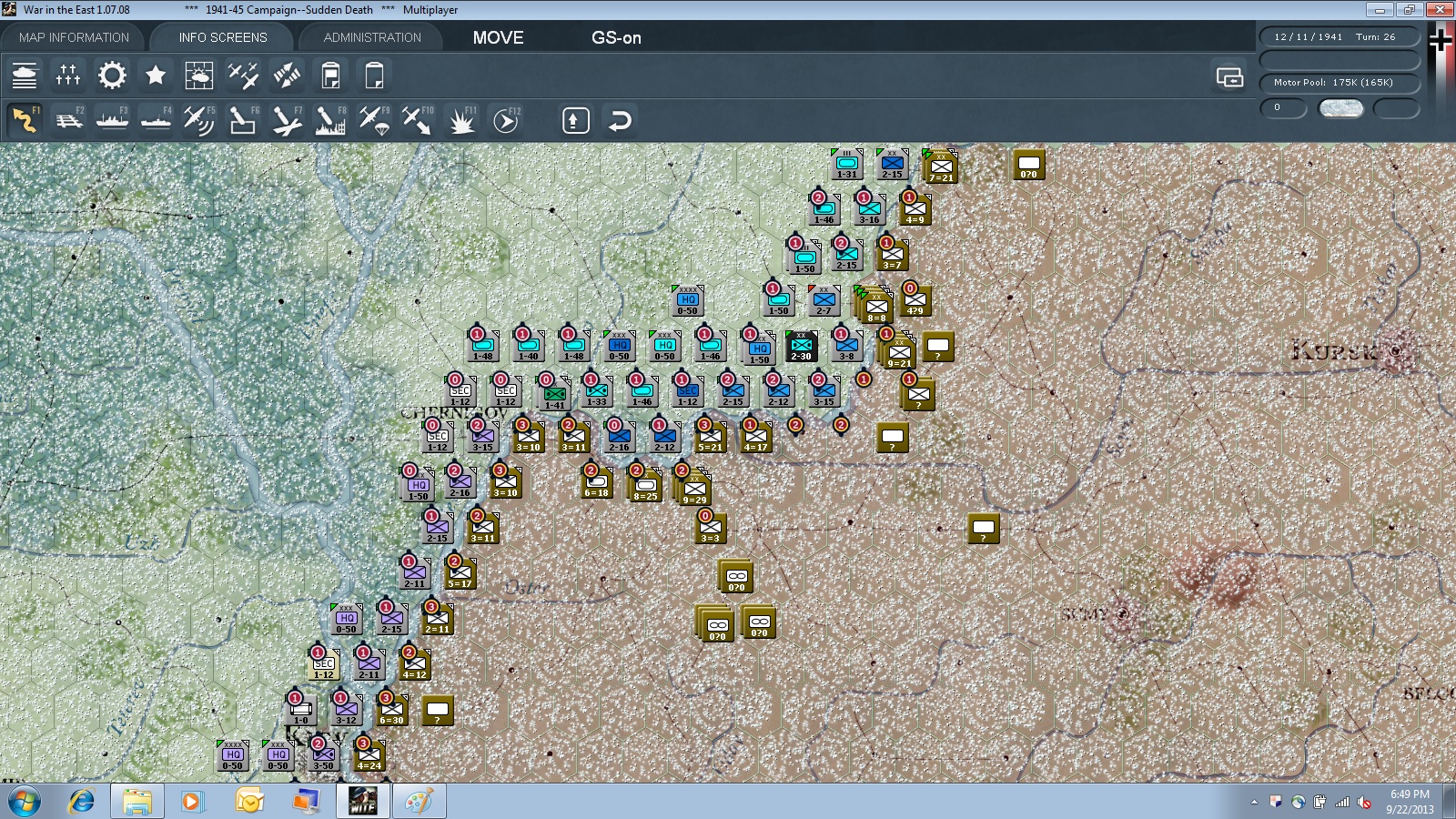The image size is (1456, 819).
Task: Select F5 air recon mode
Action: (x=199, y=120)
